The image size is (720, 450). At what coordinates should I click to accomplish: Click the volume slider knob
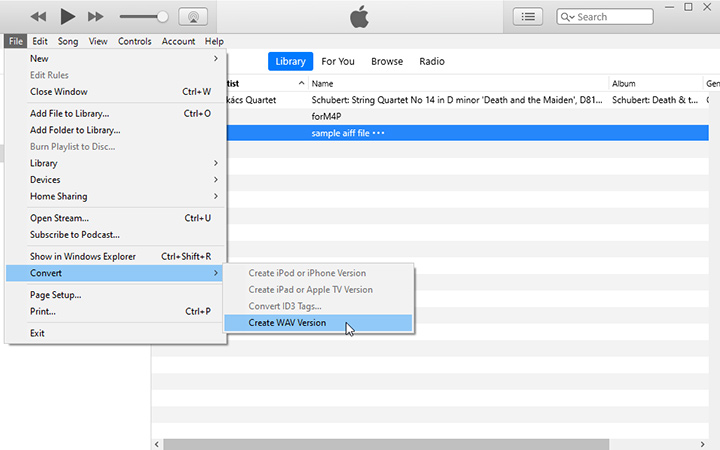(x=162, y=17)
